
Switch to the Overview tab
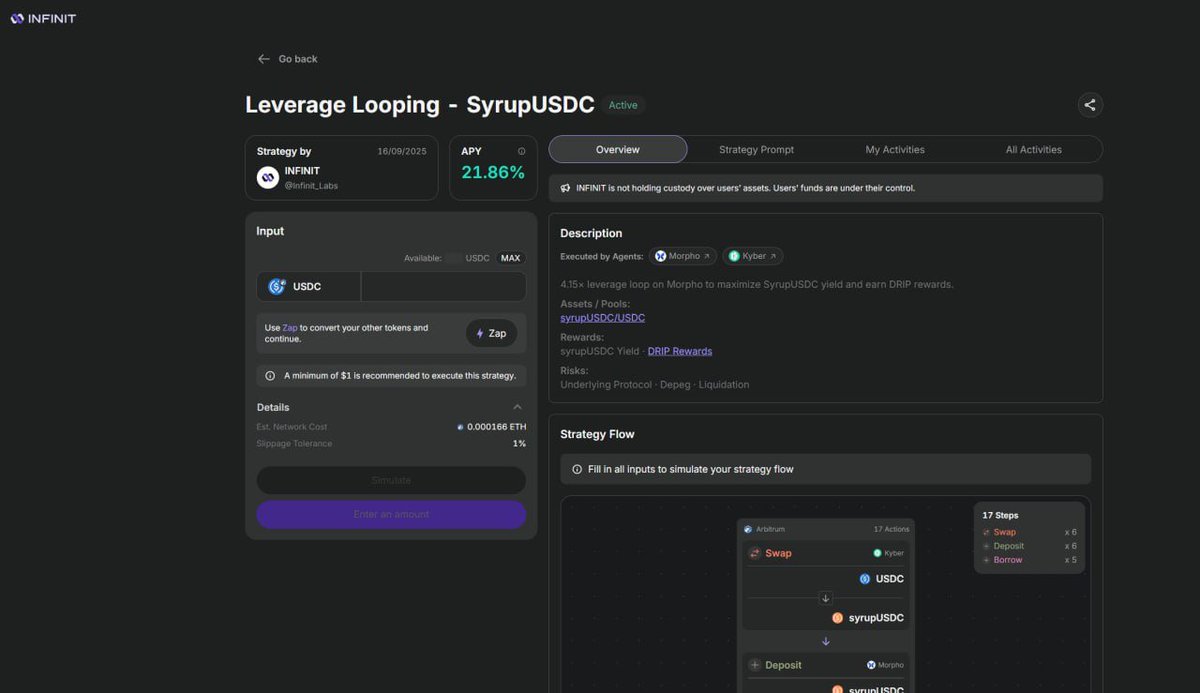pos(617,150)
